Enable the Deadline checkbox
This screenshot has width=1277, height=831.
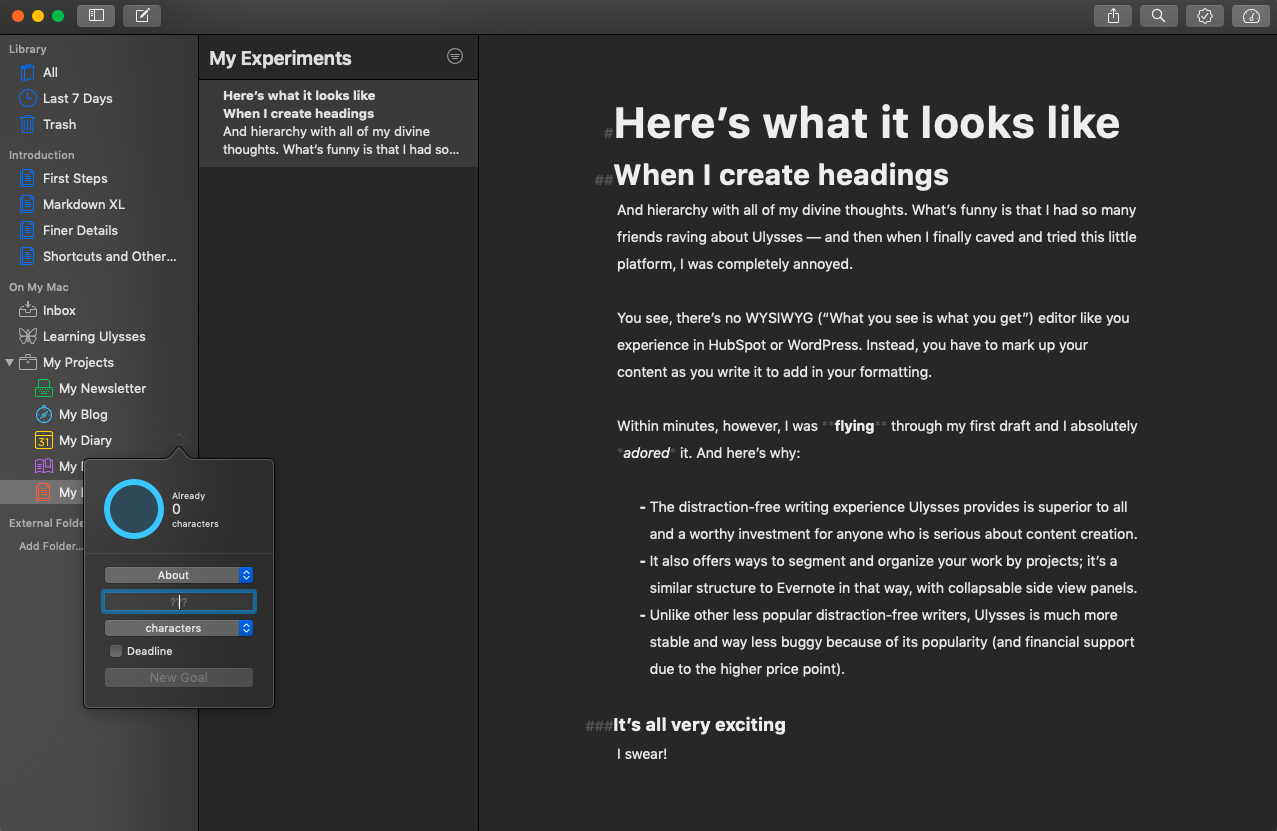coord(116,651)
